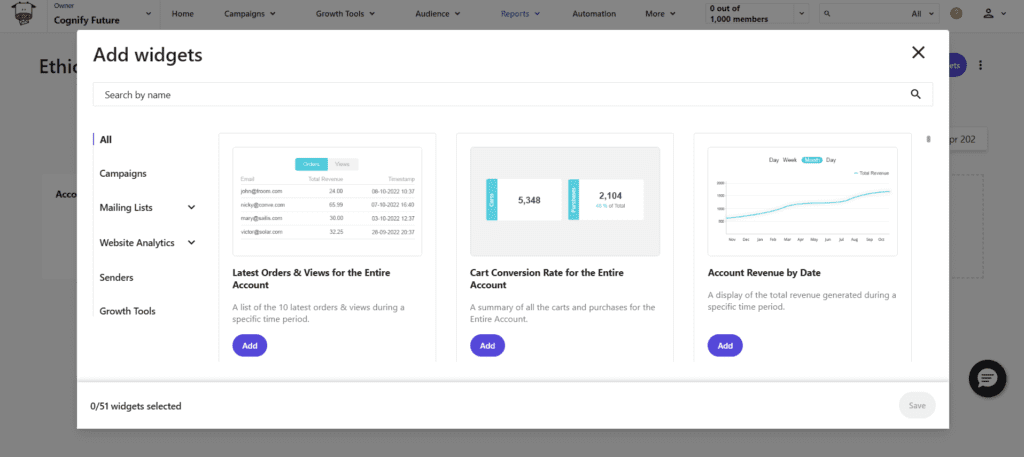This screenshot has height=457, width=1024.
Task: Click the Search by name field
Action: (500, 94)
